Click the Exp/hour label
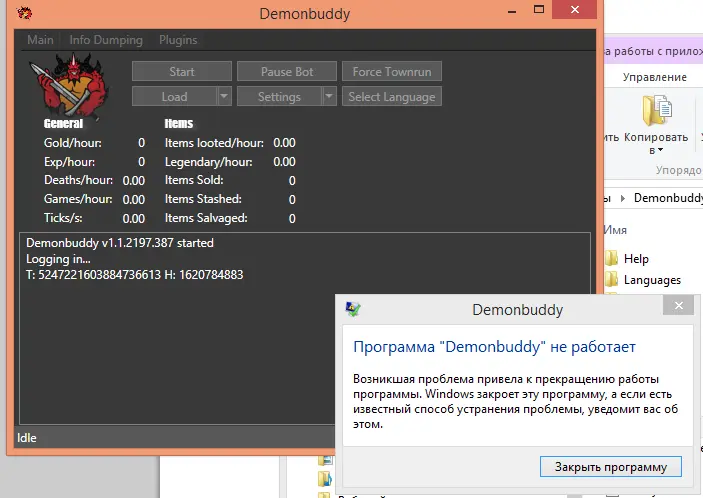703x498 pixels. click(69, 162)
